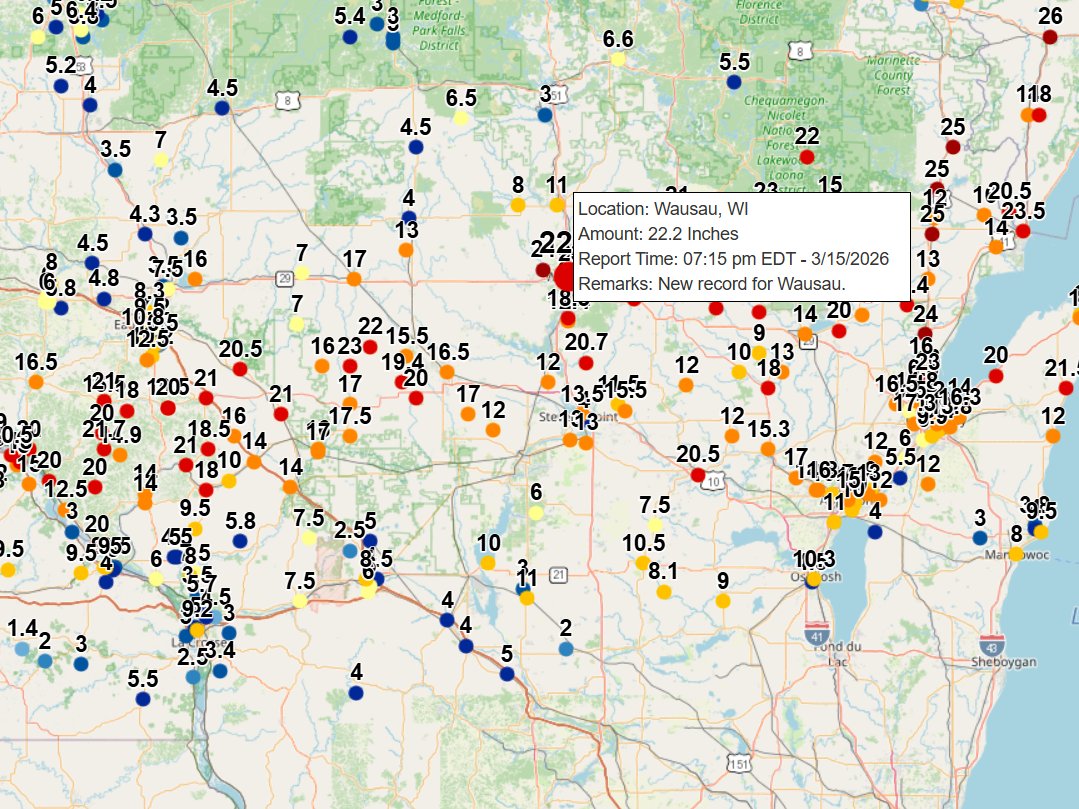This screenshot has height=809, width=1079.
Task: Click the 'Amount: 22.2 Inches' popup line
Action: (x=658, y=234)
